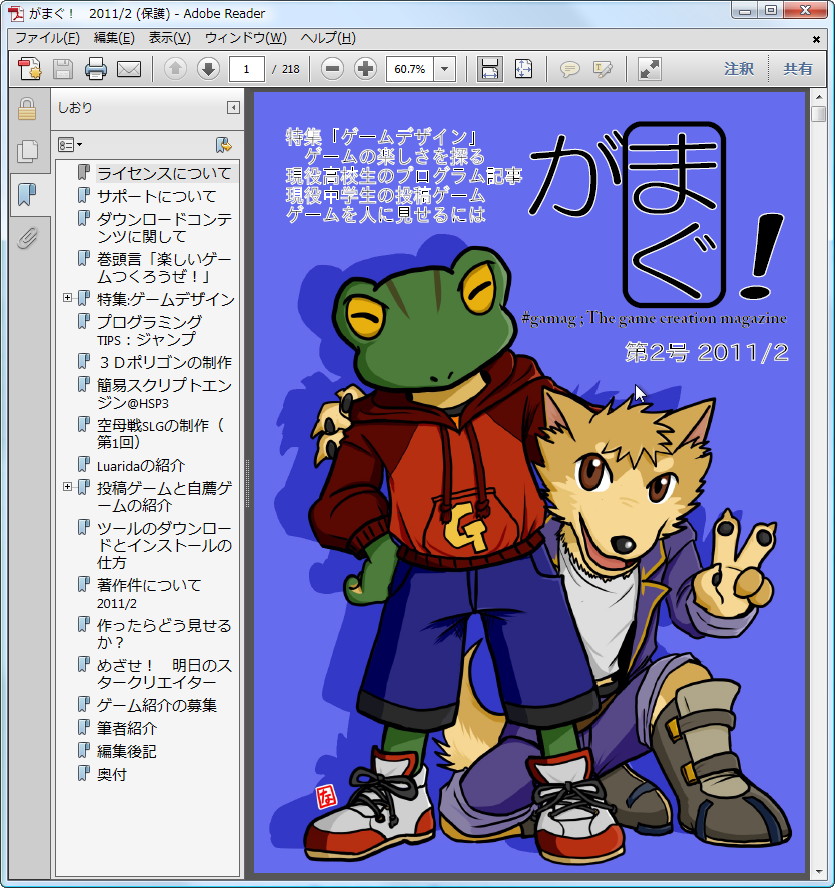Minimize the Adobe Reader window
This screenshot has width=835, height=888.
[745, 10]
